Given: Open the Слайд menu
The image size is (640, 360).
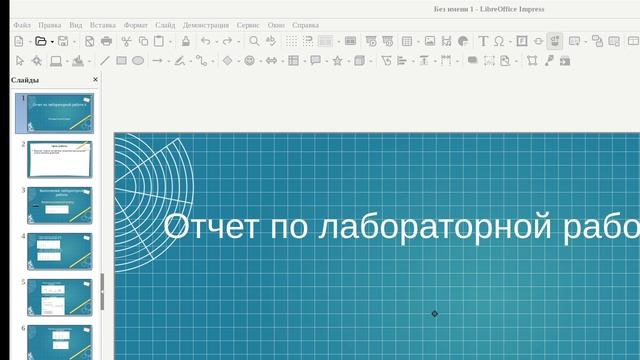Looking at the screenshot, I should click(165, 25).
